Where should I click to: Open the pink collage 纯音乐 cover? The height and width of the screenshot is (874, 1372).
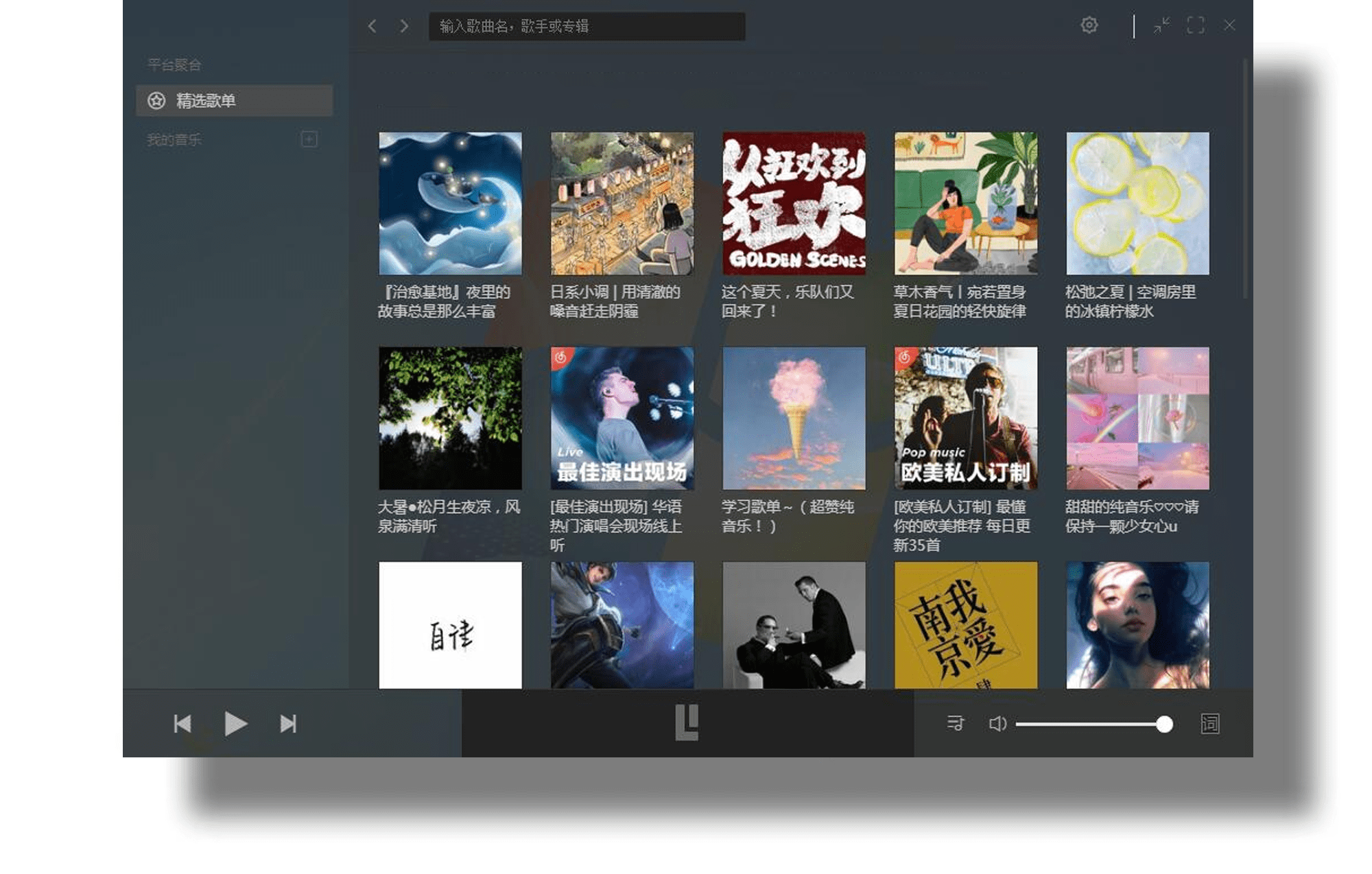[x=1138, y=418]
